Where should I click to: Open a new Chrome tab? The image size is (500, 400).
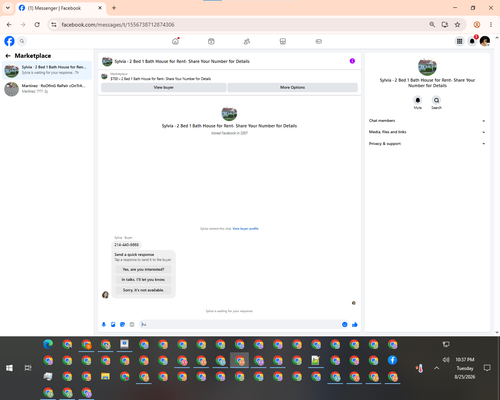pos(114,8)
